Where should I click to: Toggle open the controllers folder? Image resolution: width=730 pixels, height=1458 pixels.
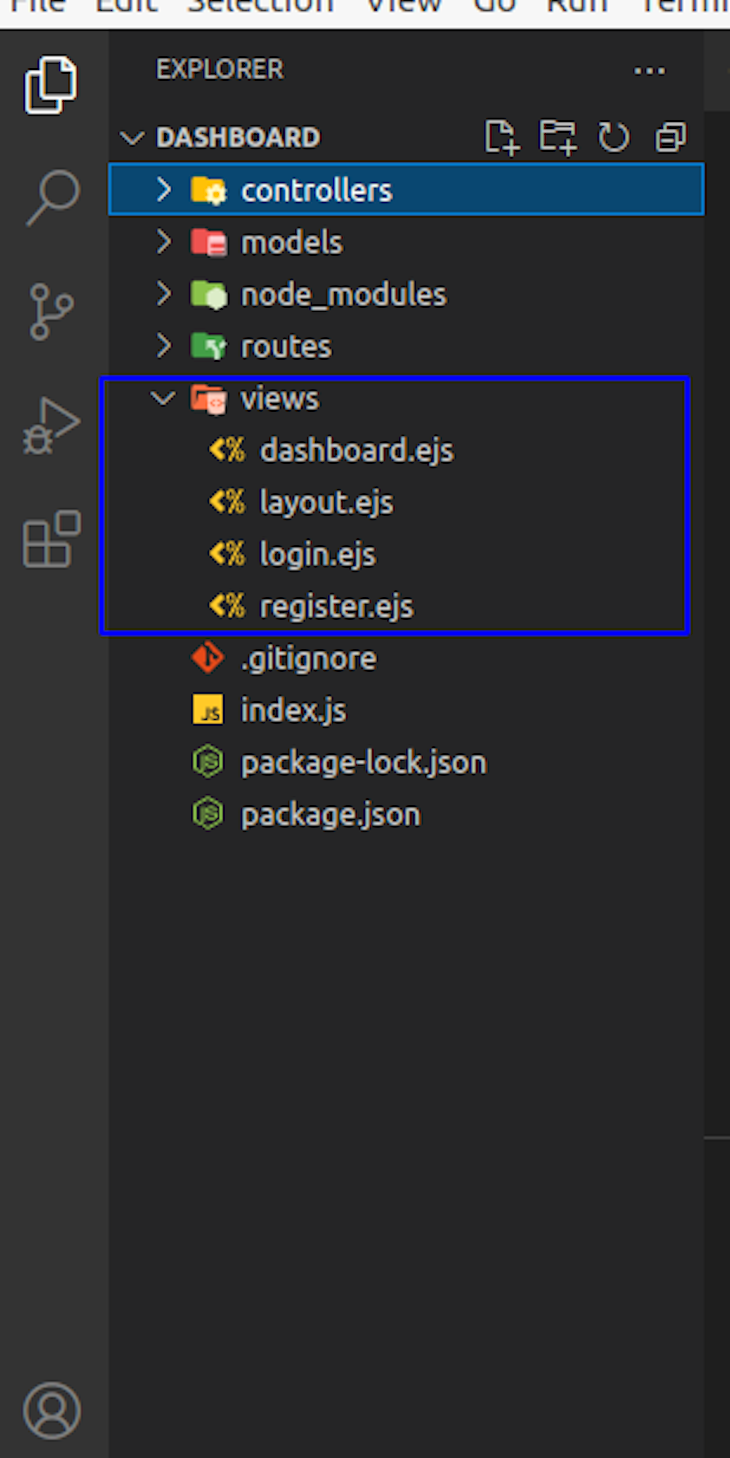(x=315, y=189)
